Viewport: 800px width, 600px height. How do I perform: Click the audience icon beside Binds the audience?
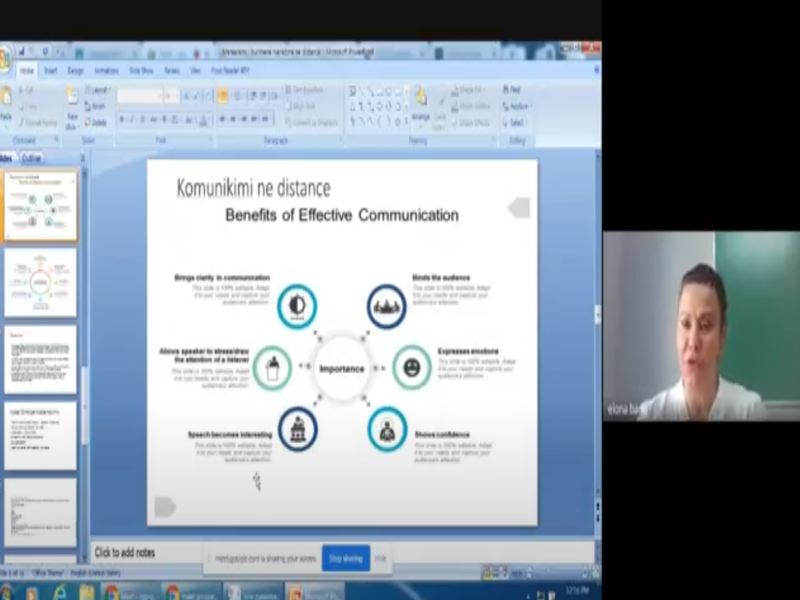coord(386,306)
